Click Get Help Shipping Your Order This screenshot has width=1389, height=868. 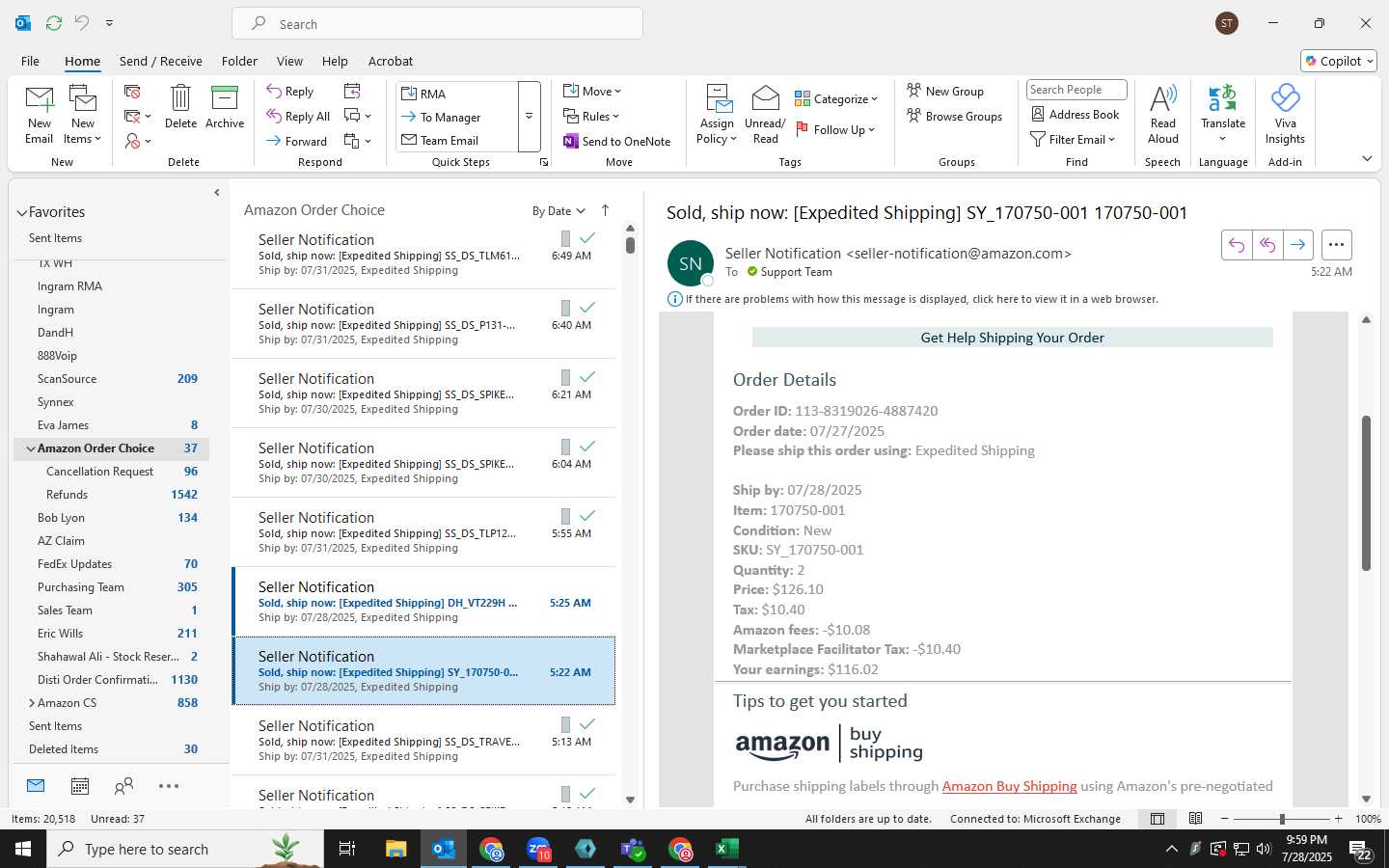point(1012,338)
